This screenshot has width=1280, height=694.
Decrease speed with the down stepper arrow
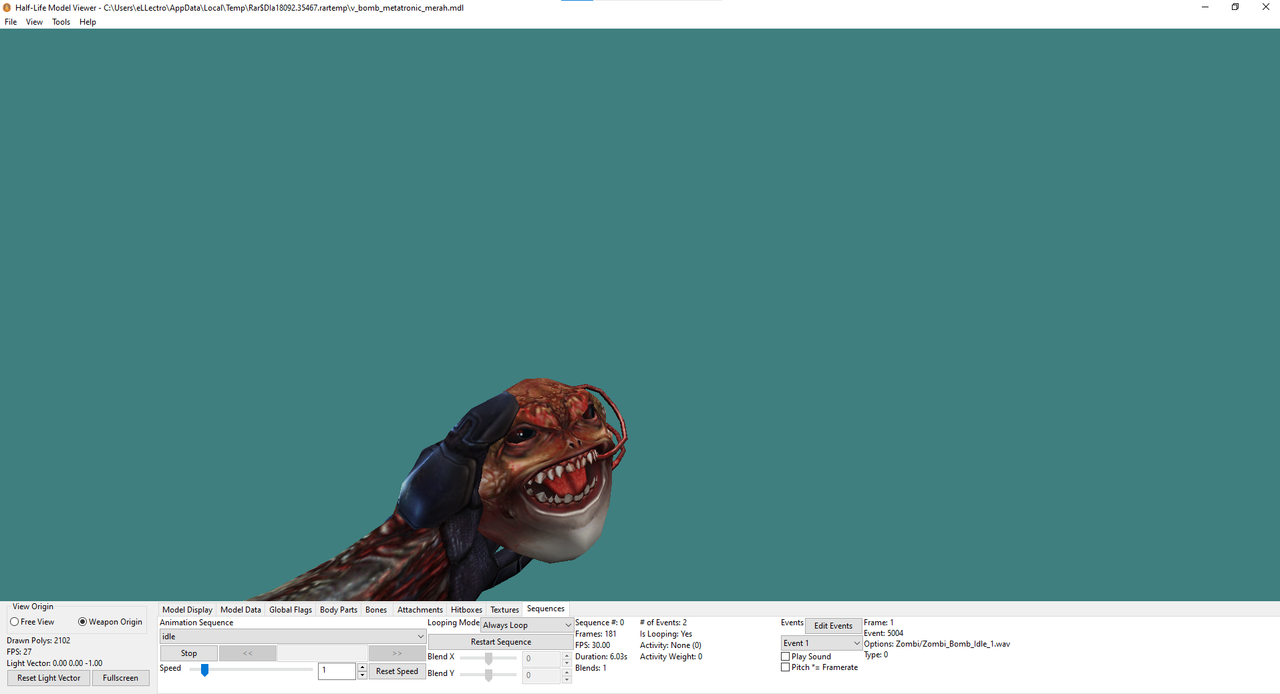coord(362,675)
